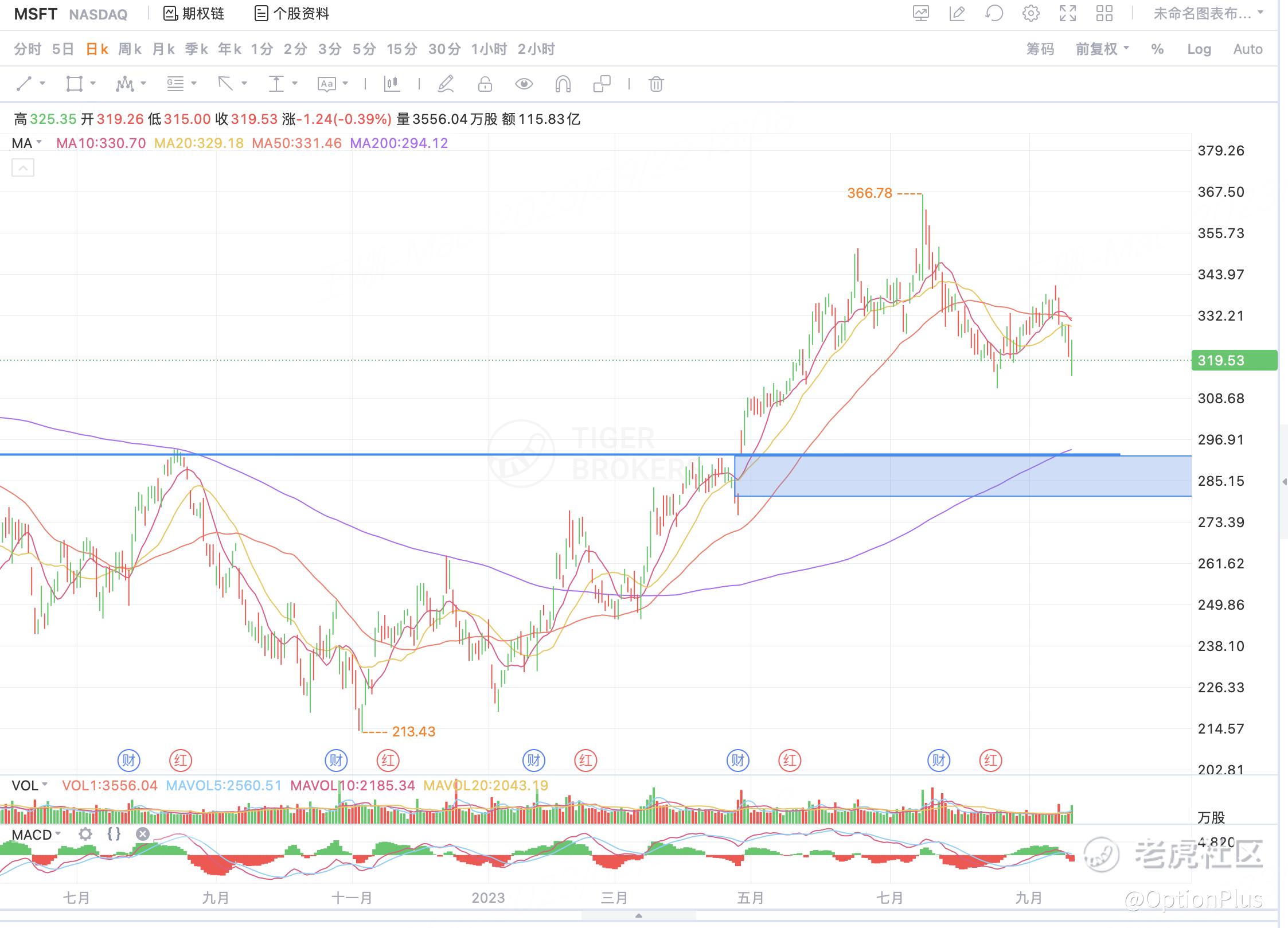Select the pencil brush drawing tool
Screen dimensions: 1288x928
pyautogui.click(x=446, y=84)
